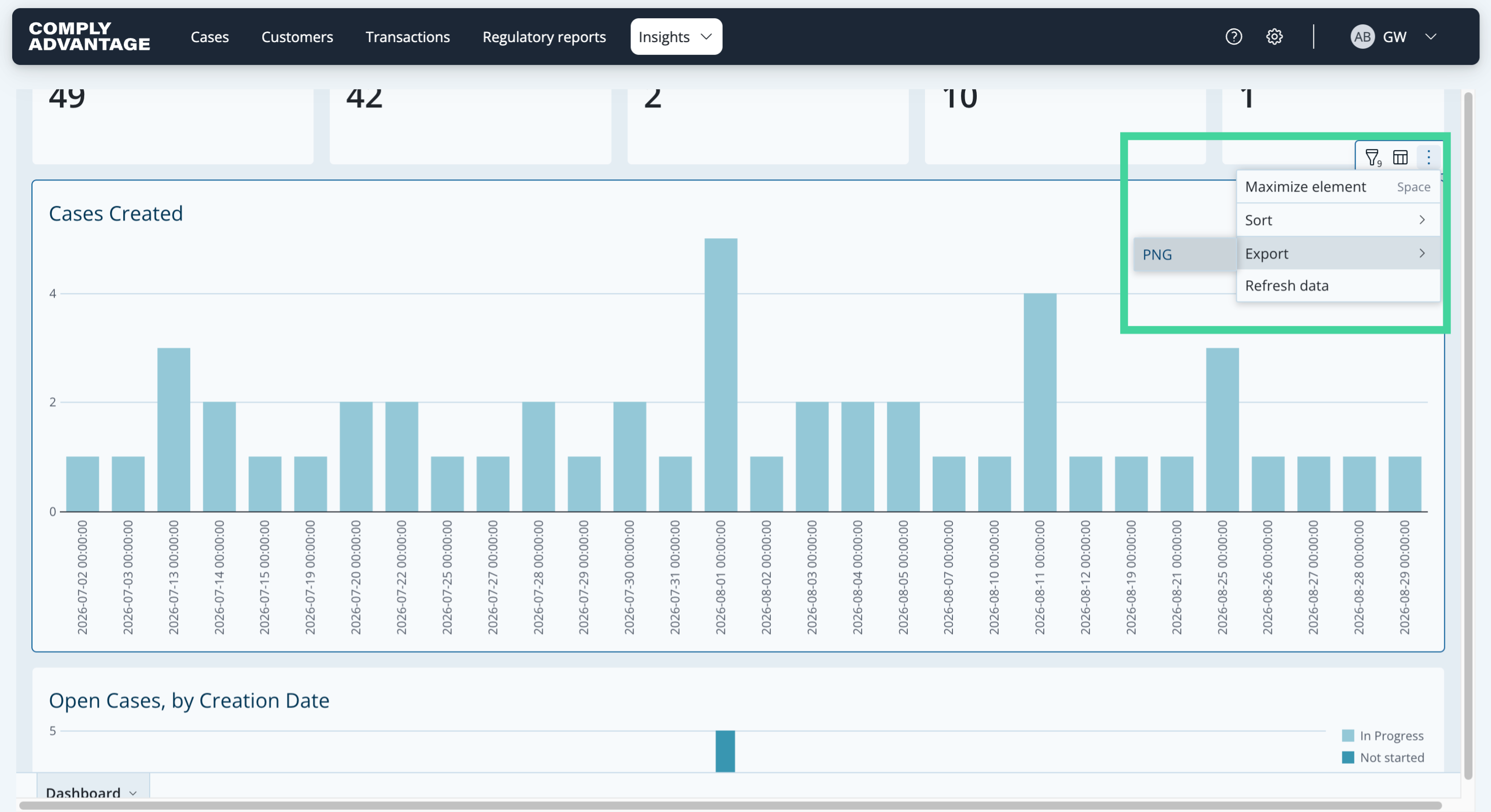Expand the Export submenu
This screenshot has height=812, width=1491.
1338,253
